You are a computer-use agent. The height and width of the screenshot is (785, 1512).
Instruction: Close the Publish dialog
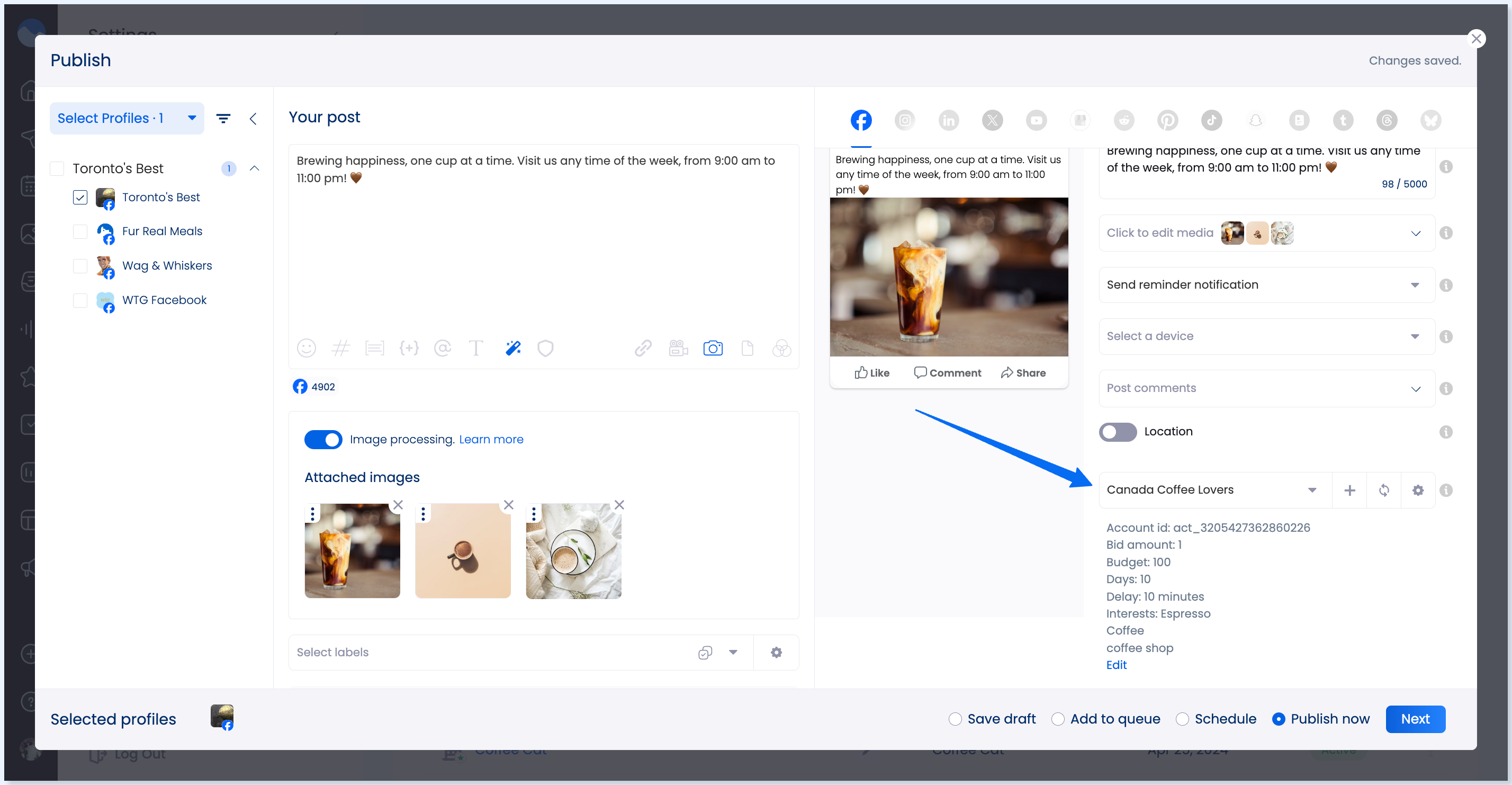pos(1476,39)
